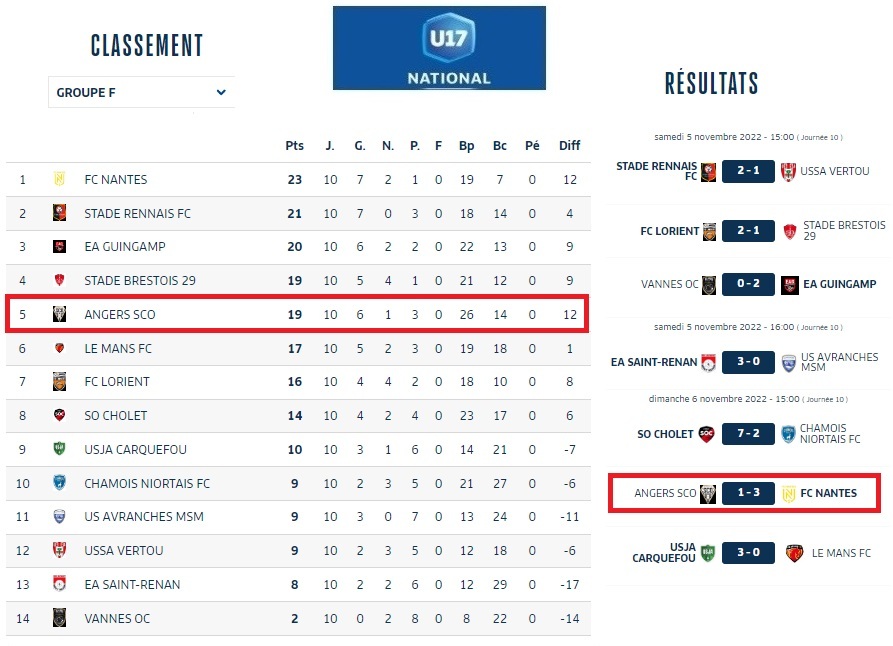Sort standings by Pts column header

point(294,146)
